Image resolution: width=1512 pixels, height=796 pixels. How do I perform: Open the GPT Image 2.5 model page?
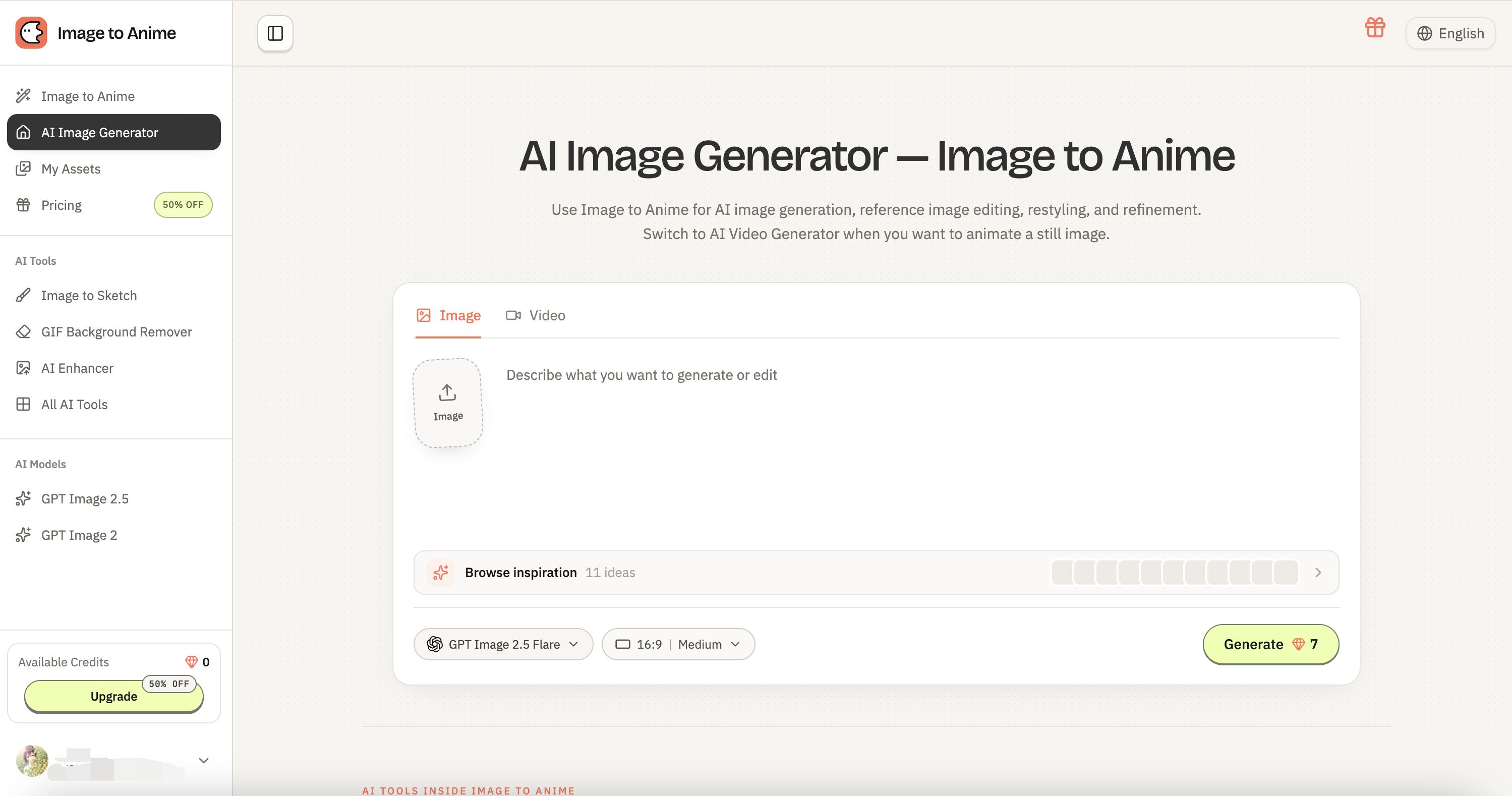(114, 498)
